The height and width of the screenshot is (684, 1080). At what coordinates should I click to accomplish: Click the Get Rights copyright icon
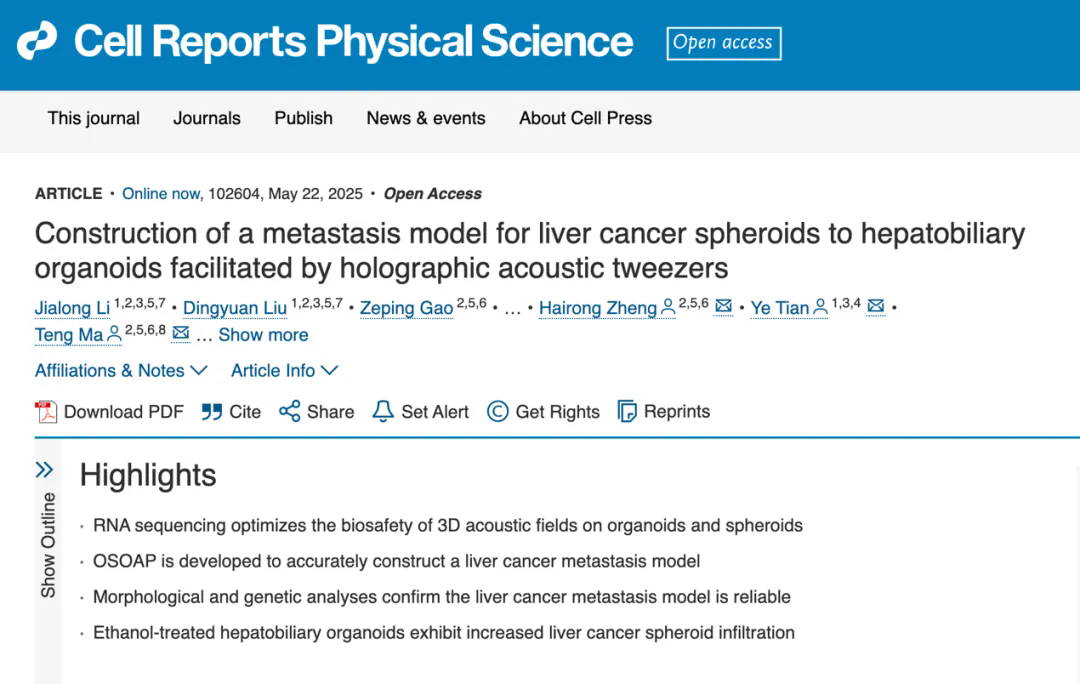tap(498, 412)
